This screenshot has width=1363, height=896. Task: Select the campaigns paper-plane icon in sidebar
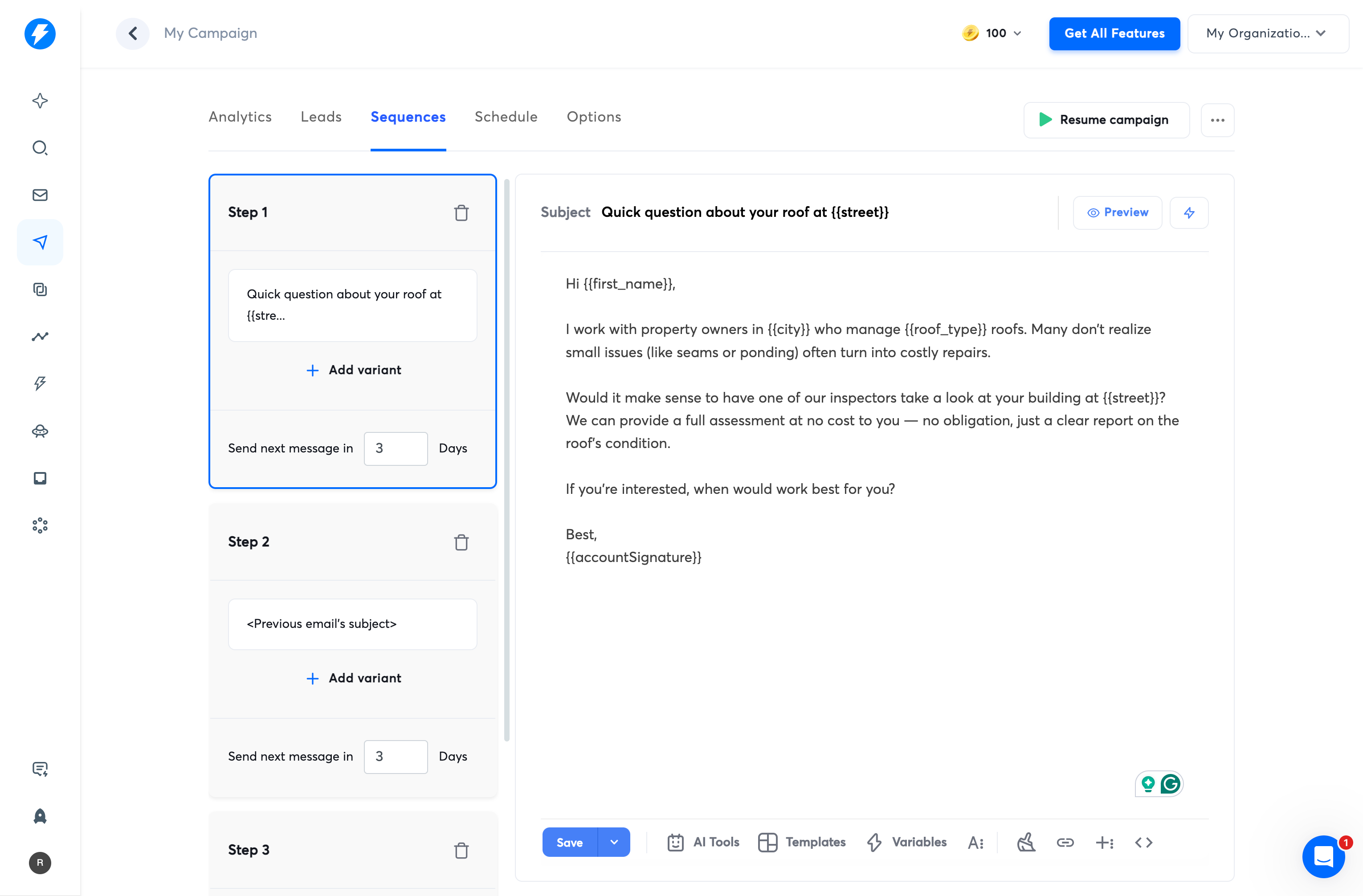tap(40, 242)
